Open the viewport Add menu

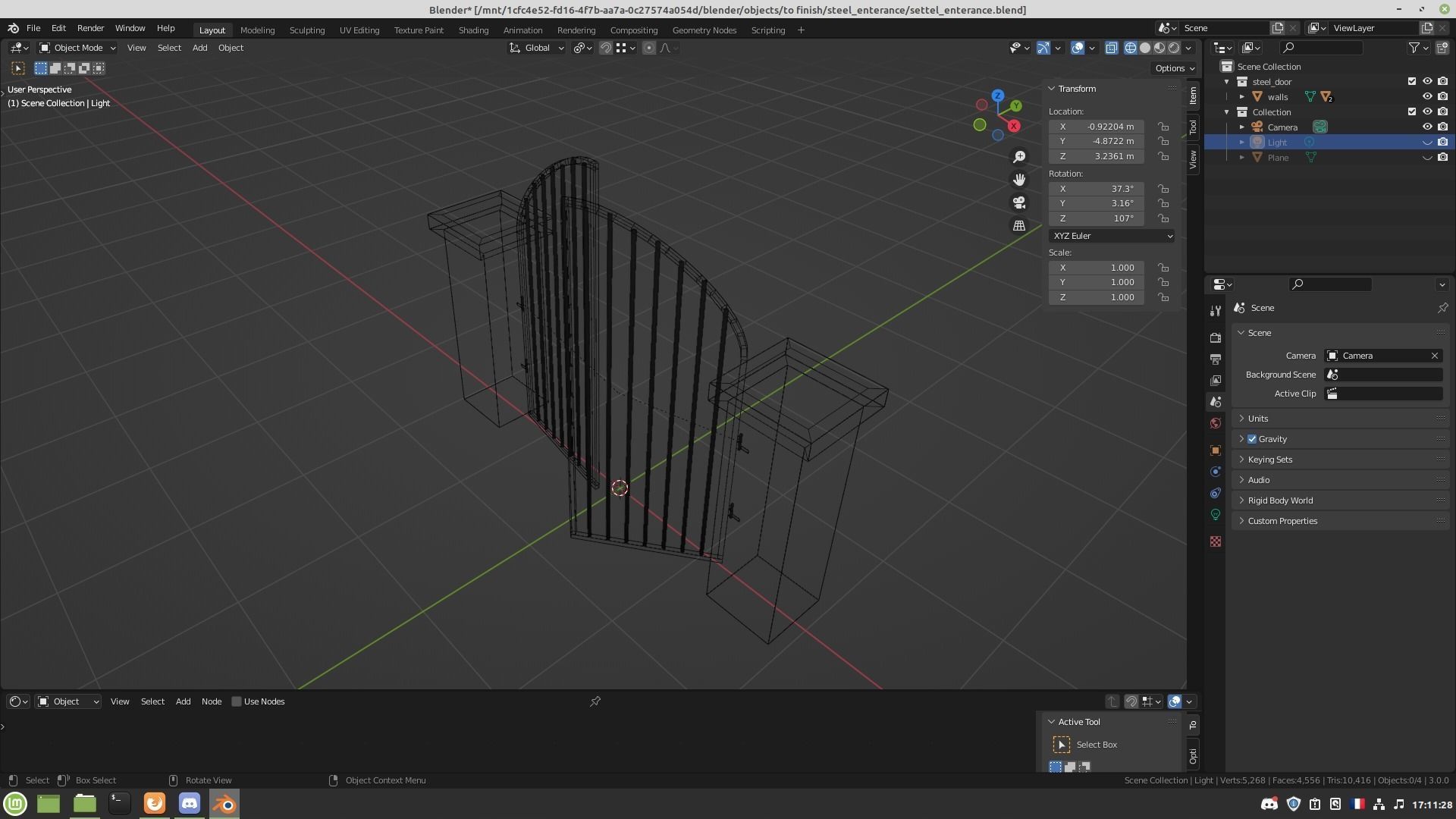coord(199,48)
